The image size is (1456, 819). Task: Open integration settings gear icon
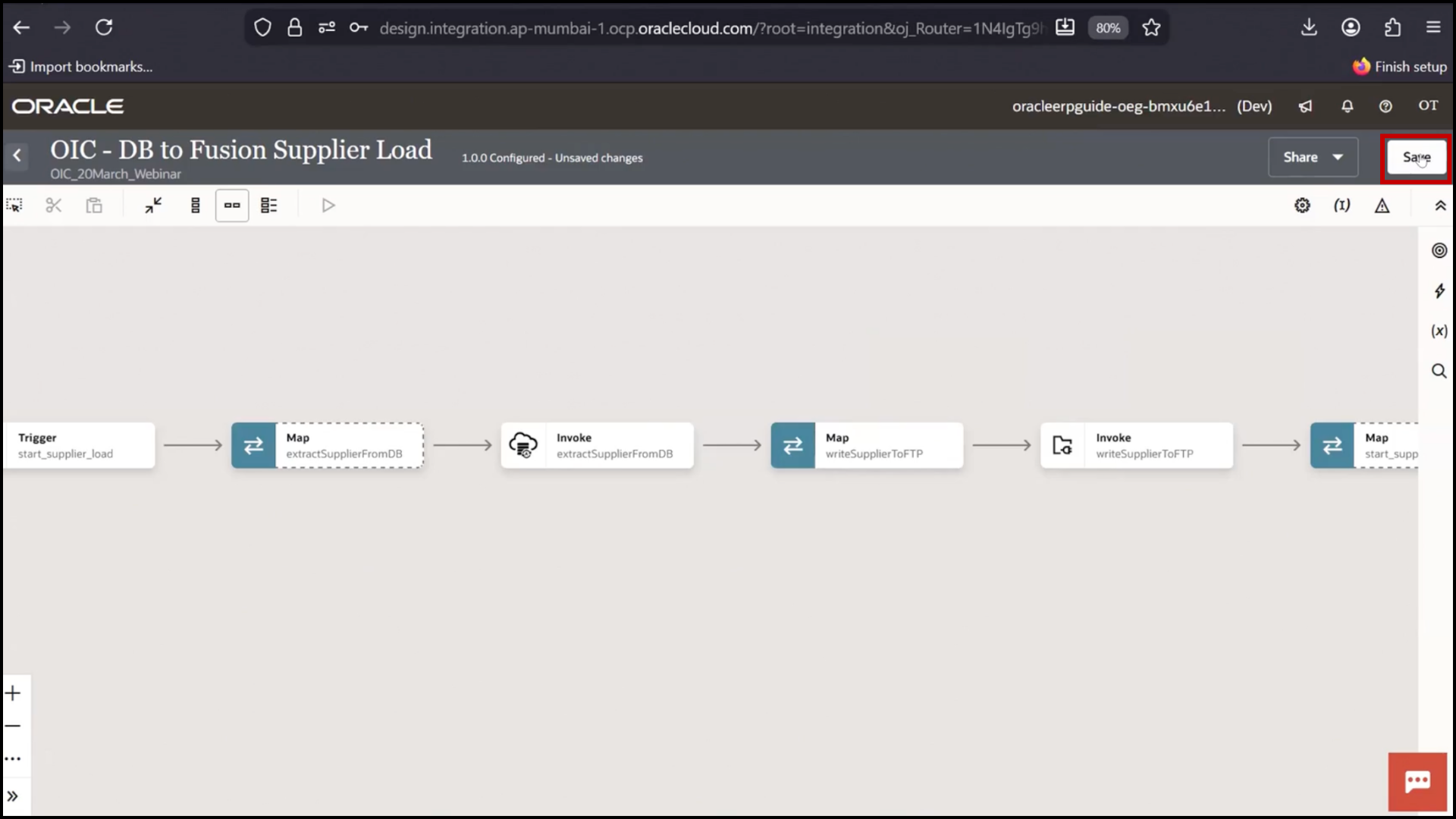pyautogui.click(x=1302, y=206)
